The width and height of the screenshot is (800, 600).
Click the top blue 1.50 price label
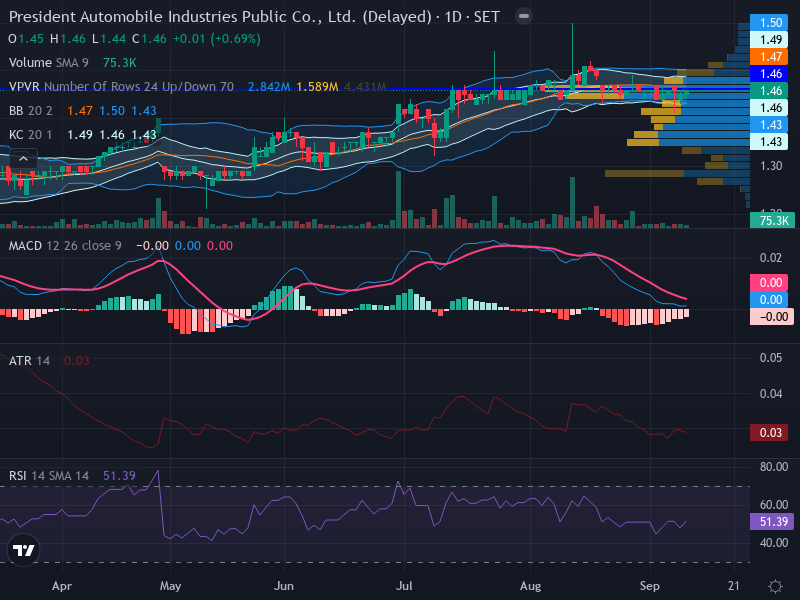(769, 22)
